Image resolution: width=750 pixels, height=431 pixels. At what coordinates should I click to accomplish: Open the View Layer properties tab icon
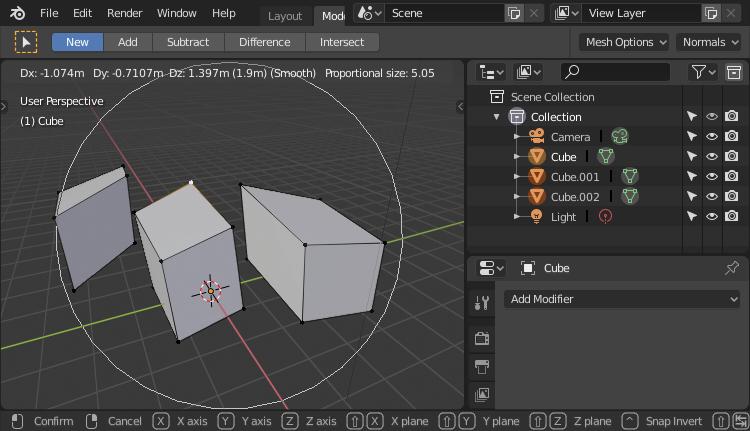(x=482, y=395)
